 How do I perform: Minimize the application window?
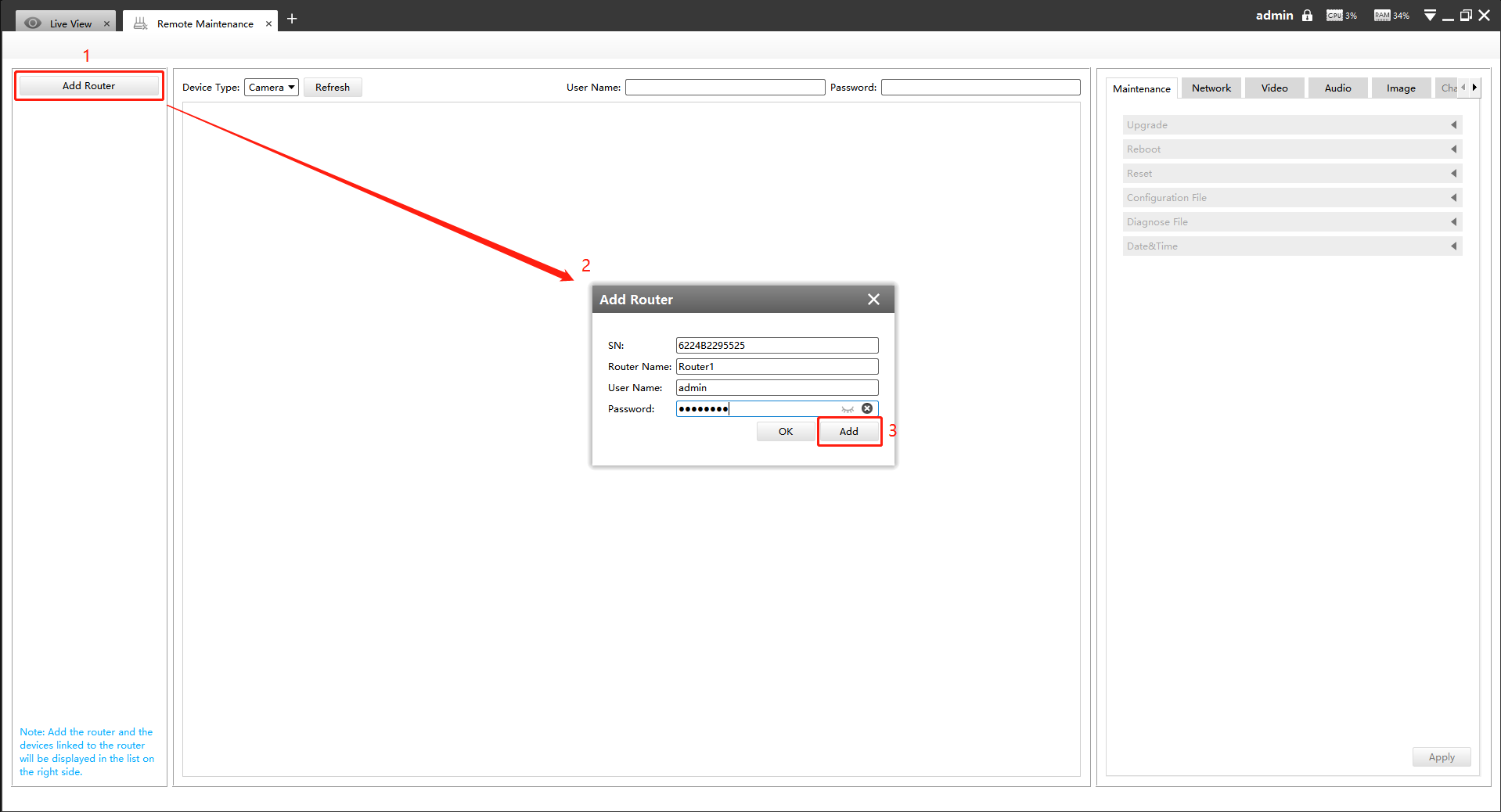point(1448,17)
